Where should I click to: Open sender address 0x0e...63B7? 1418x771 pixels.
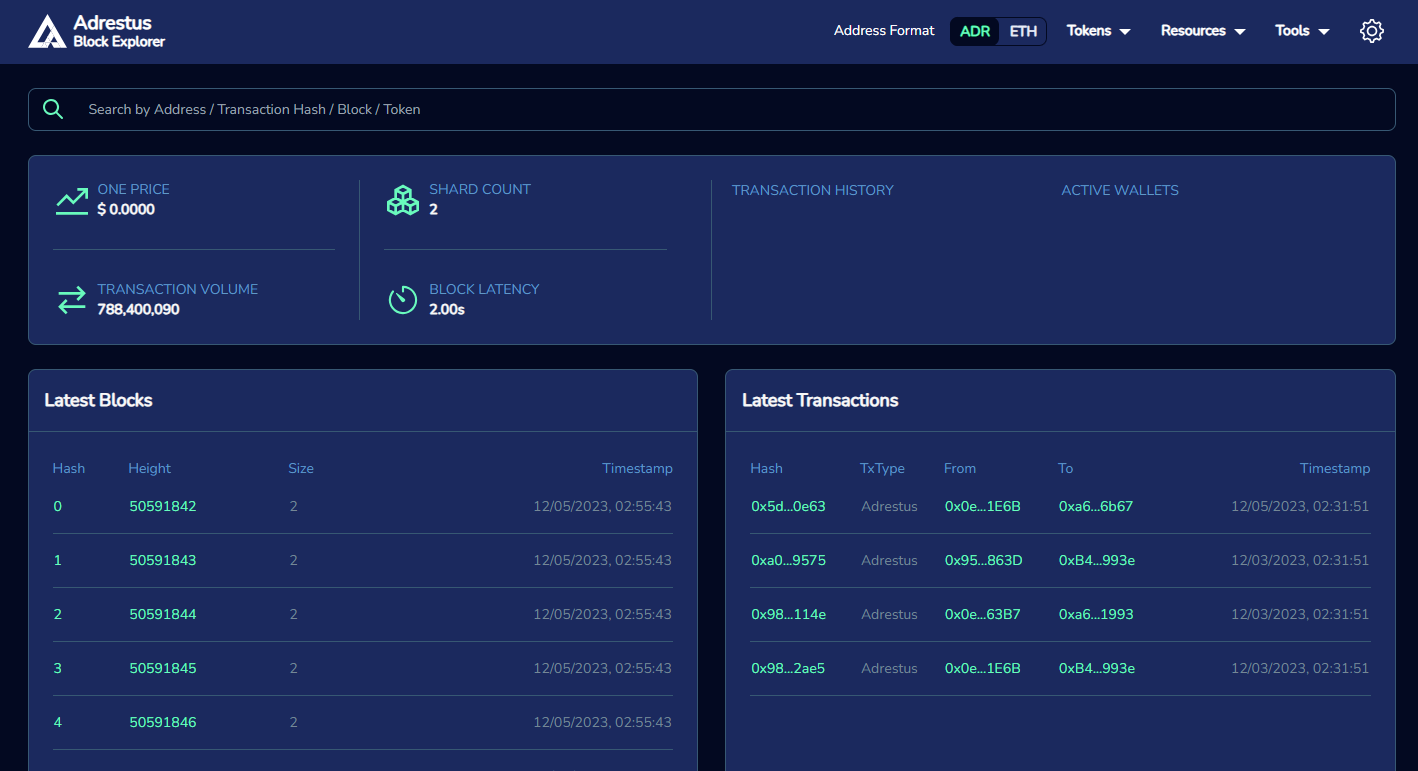(x=982, y=614)
